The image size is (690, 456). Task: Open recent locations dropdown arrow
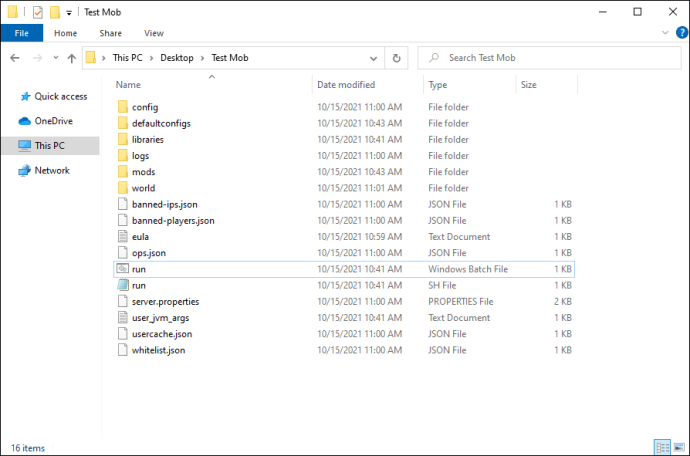[55, 58]
